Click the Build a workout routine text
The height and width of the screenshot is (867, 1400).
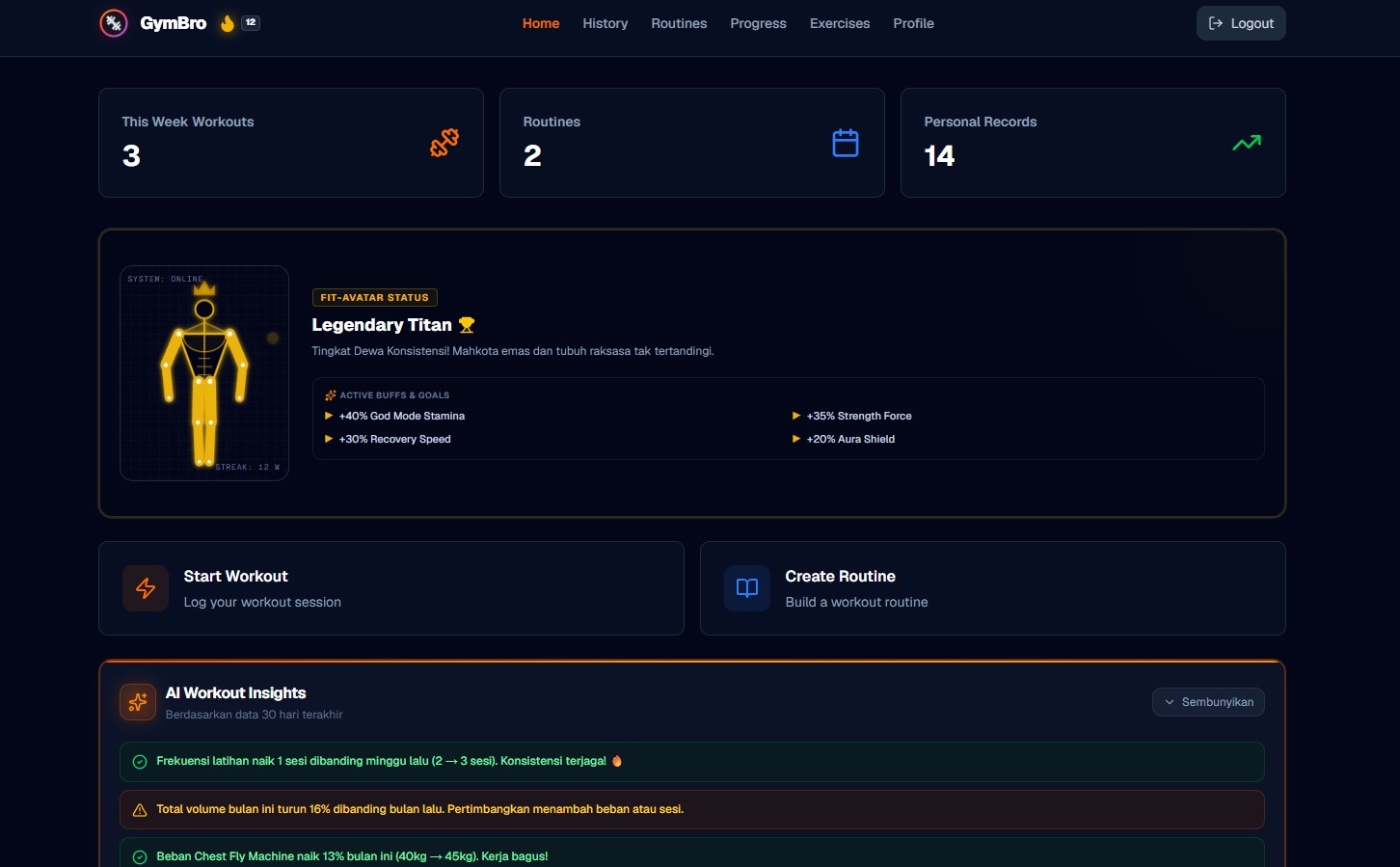857,602
